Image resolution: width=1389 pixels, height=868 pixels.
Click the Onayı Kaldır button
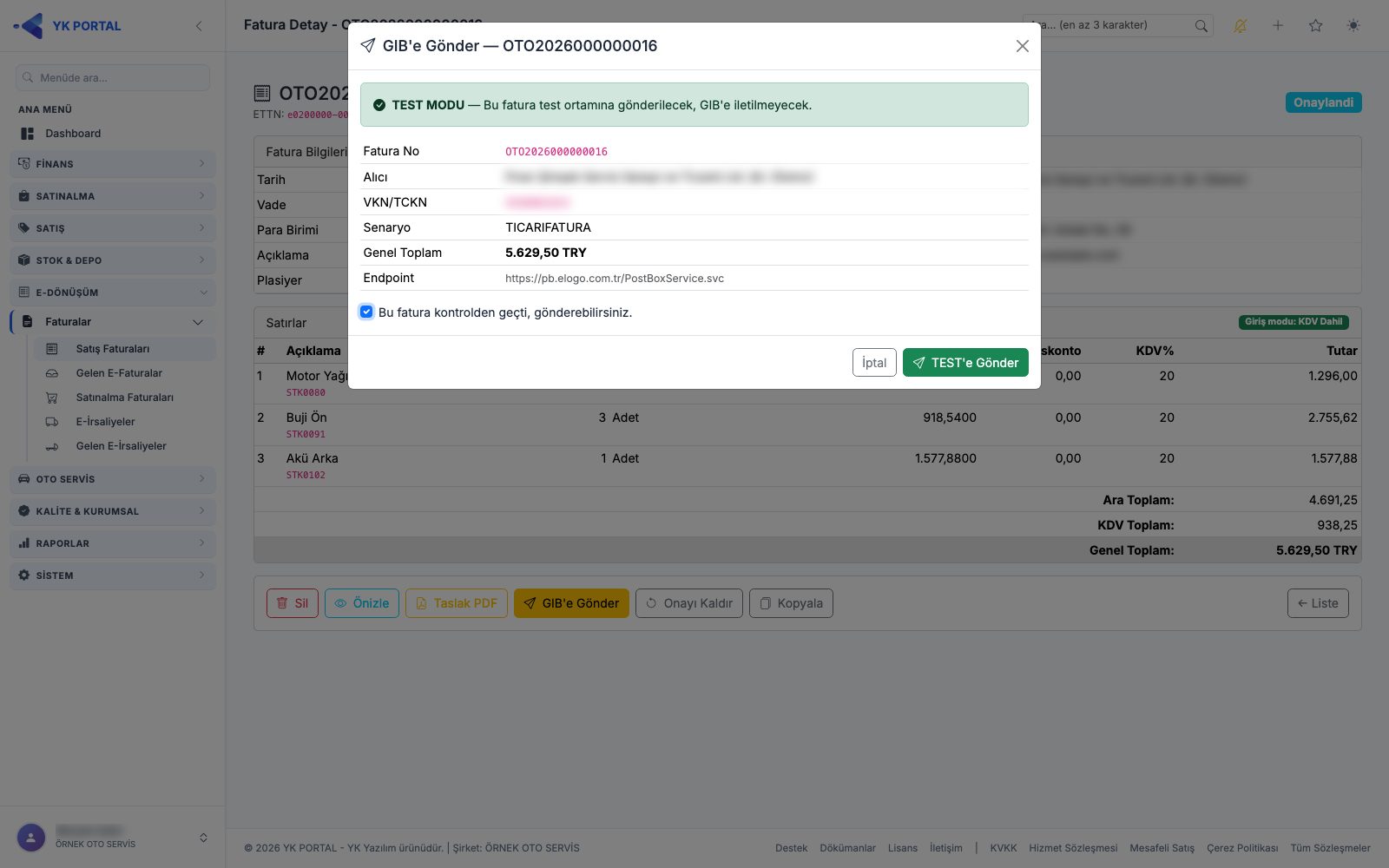689,603
